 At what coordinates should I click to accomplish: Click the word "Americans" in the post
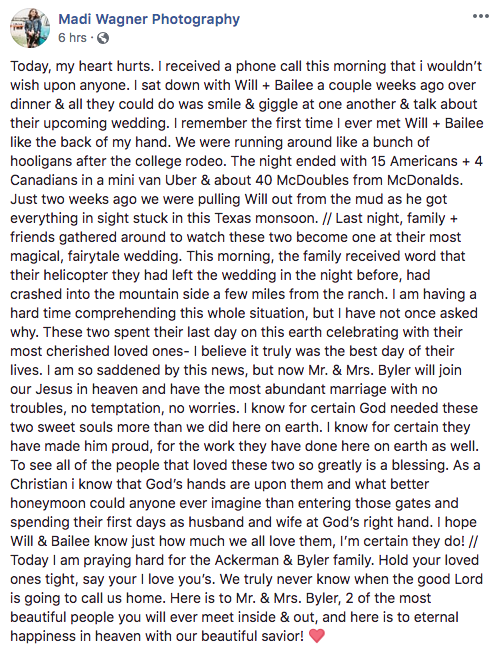[x=424, y=161]
